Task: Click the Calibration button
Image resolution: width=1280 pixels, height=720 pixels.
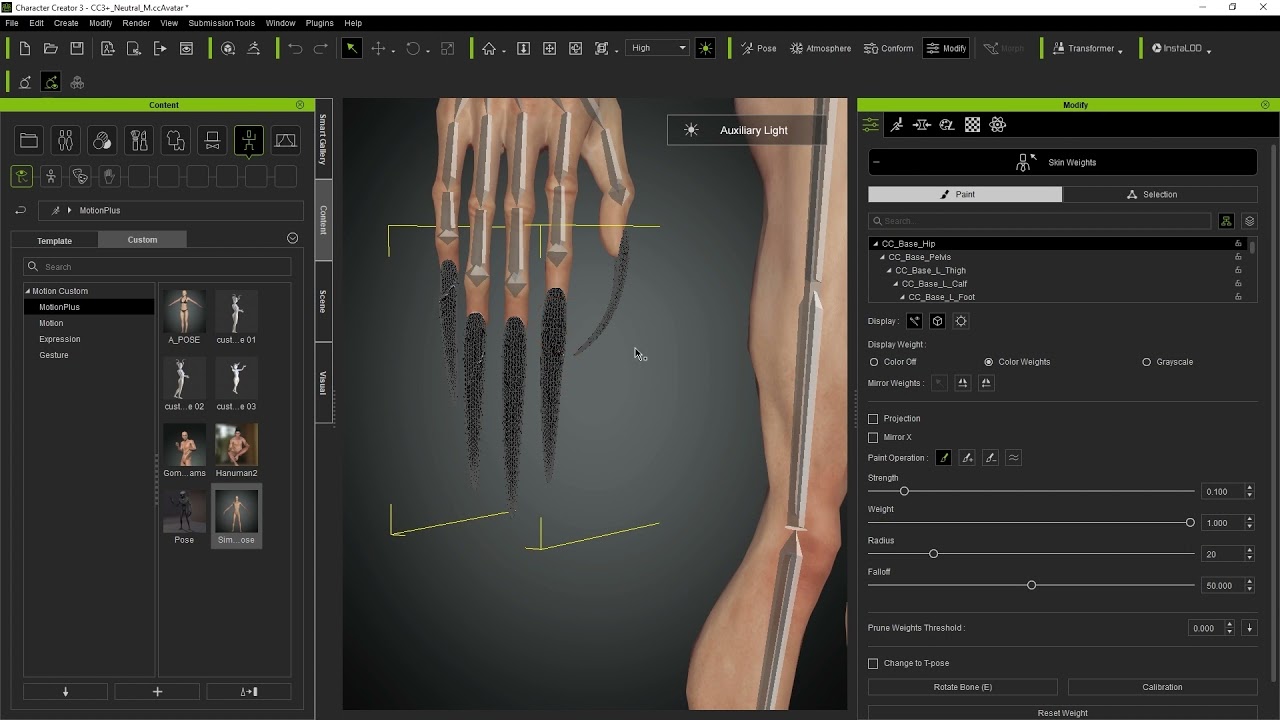Action: pyautogui.click(x=1162, y=687)
